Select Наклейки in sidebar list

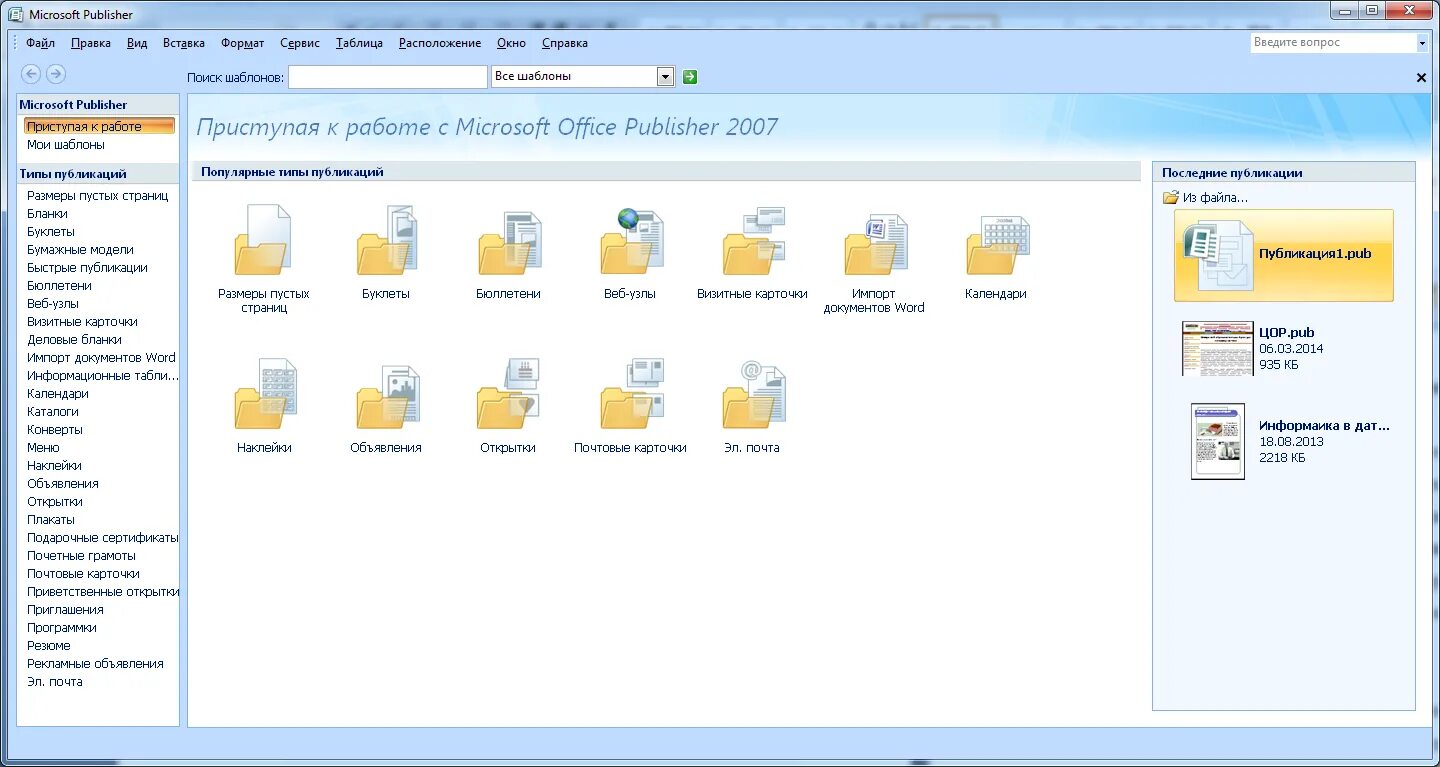pyautogui.click(x=55, y=465)
